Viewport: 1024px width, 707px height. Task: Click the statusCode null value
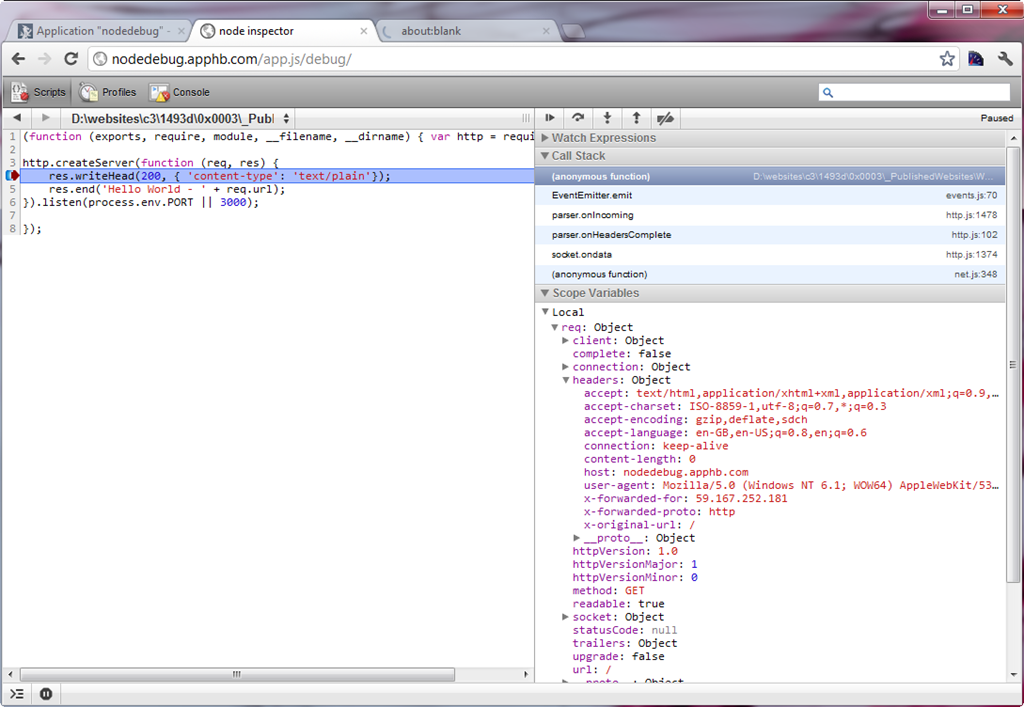[664, 630]
